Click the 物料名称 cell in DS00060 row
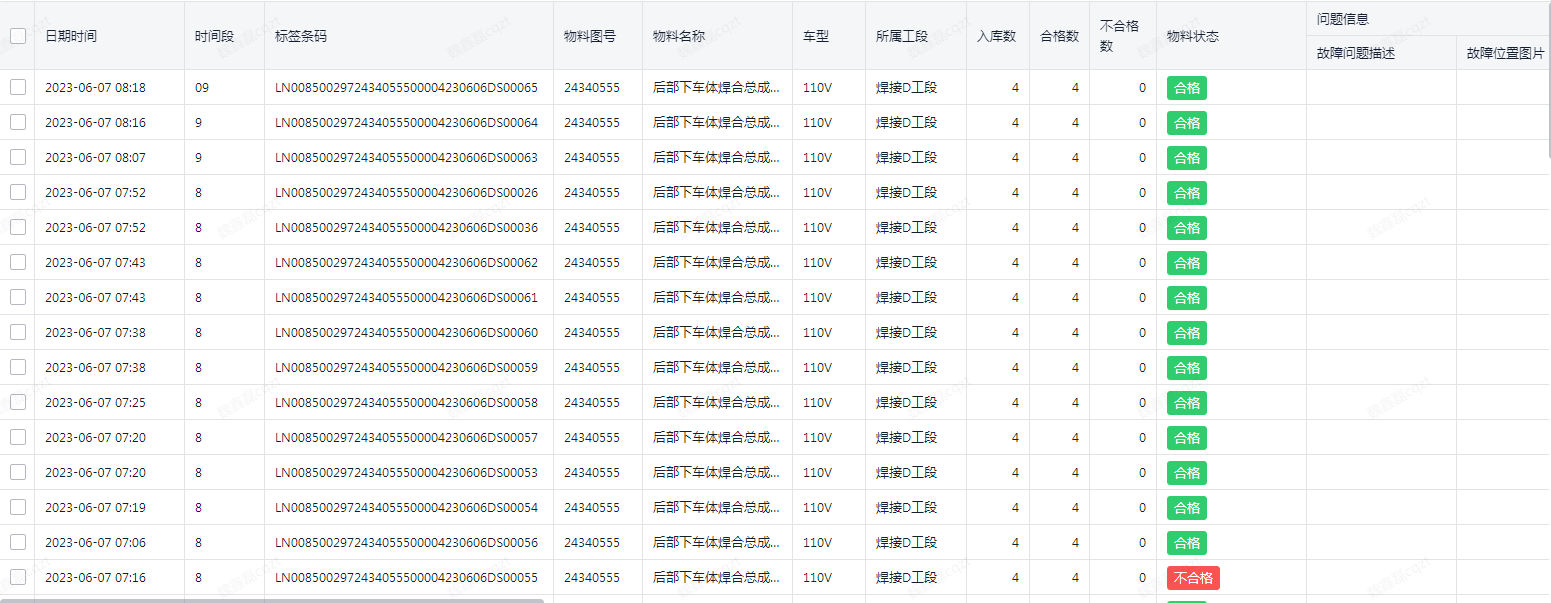Viewport: 1551px width, 603px height. (715, 333)
